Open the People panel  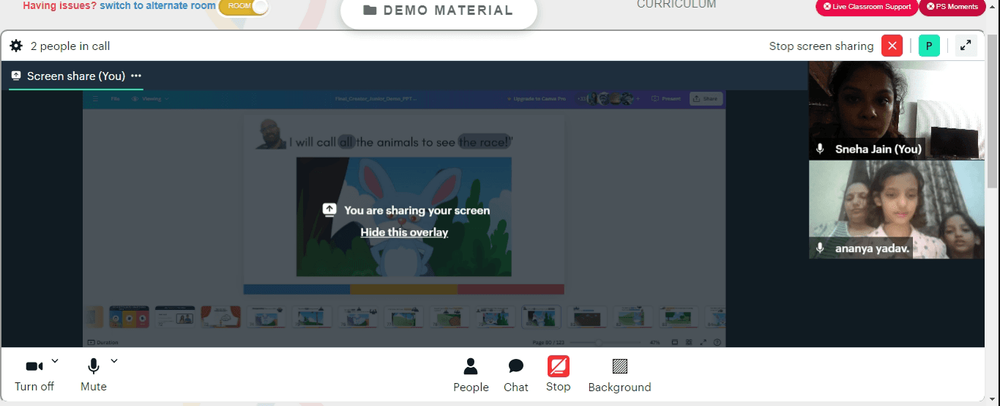click(x=471, y=375)
